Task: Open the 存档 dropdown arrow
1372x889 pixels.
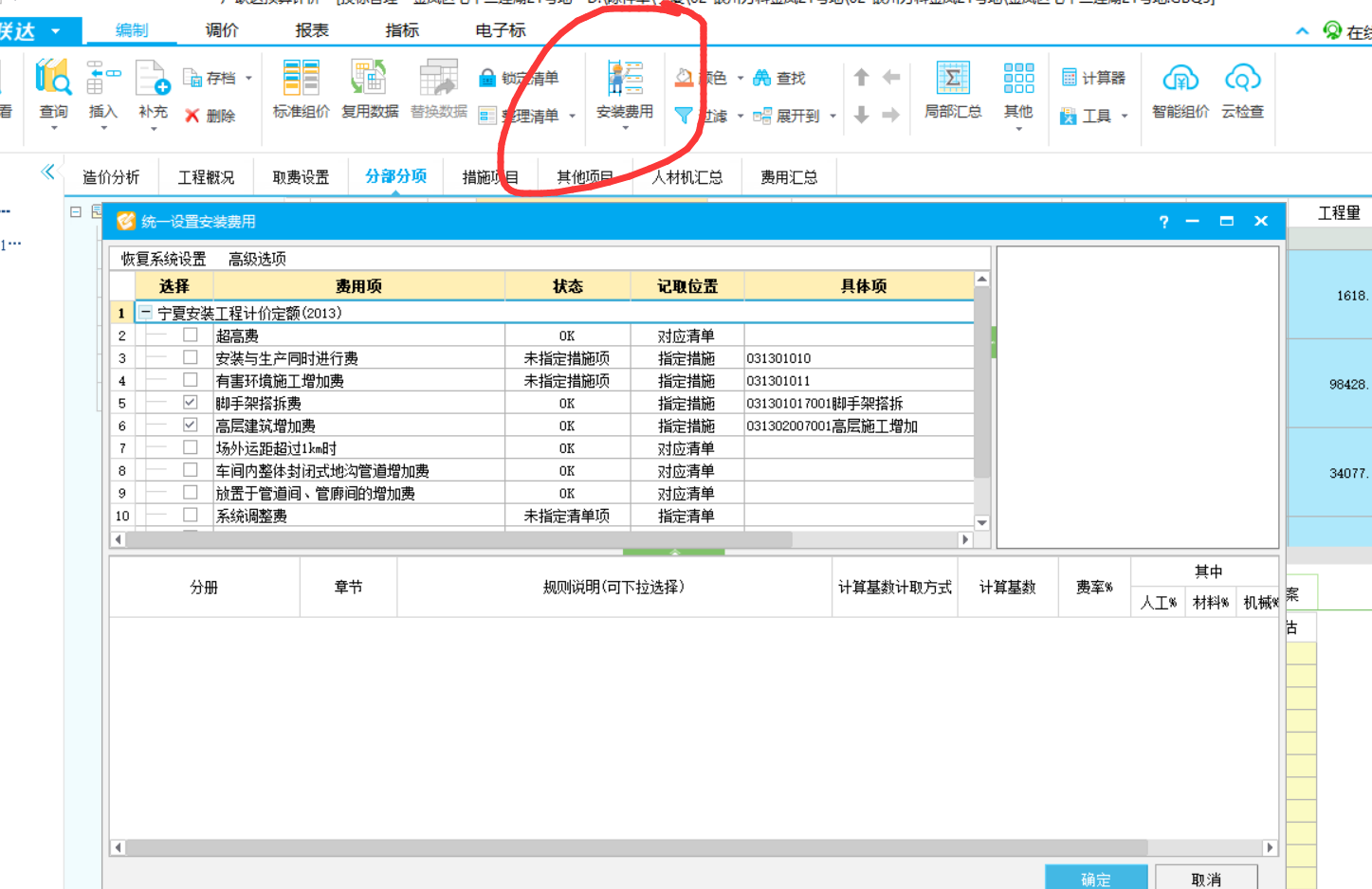Action: click(248, 78)
